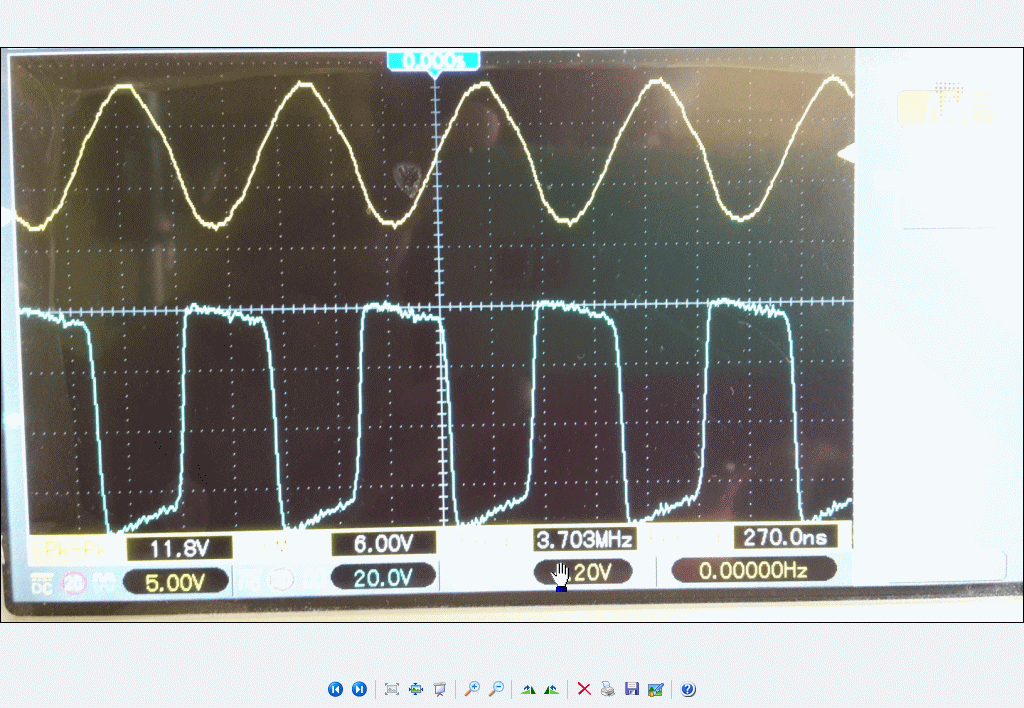Open Help with the question mark icon
Viewport: 1024px width, 708px height.
[x=688, y=689]
